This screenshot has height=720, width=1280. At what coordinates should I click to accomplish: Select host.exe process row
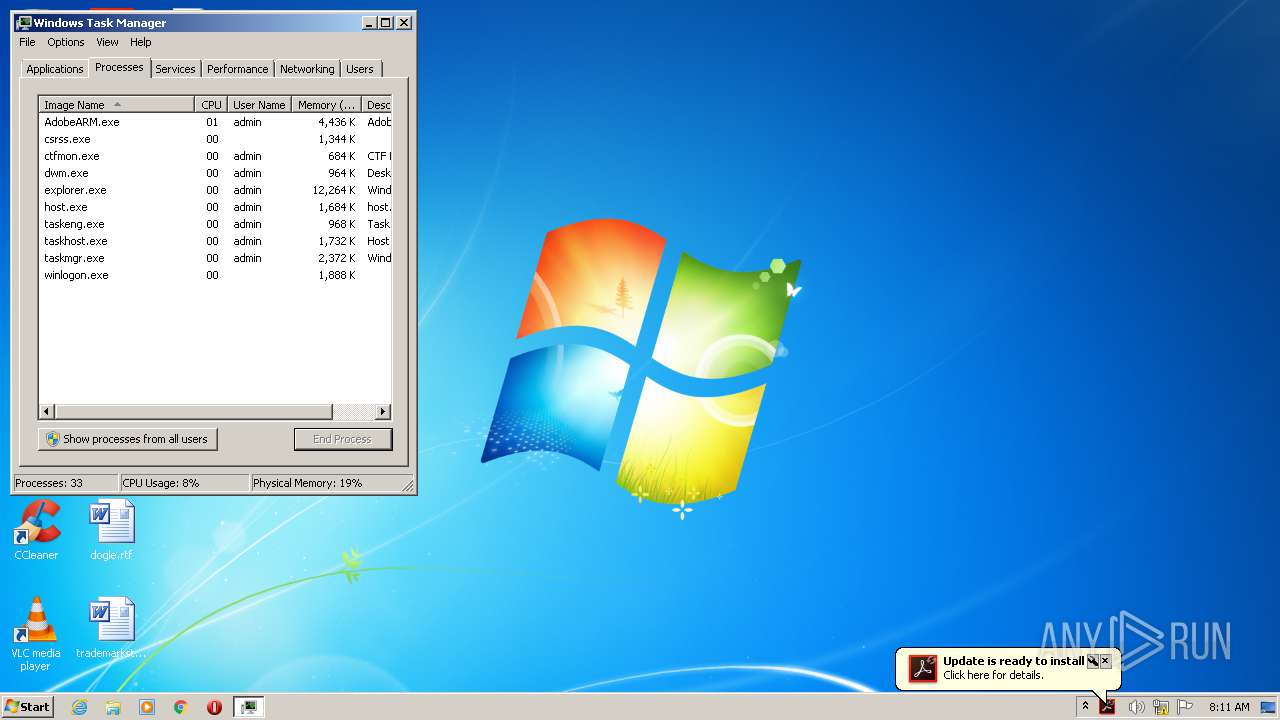point(215,207)
